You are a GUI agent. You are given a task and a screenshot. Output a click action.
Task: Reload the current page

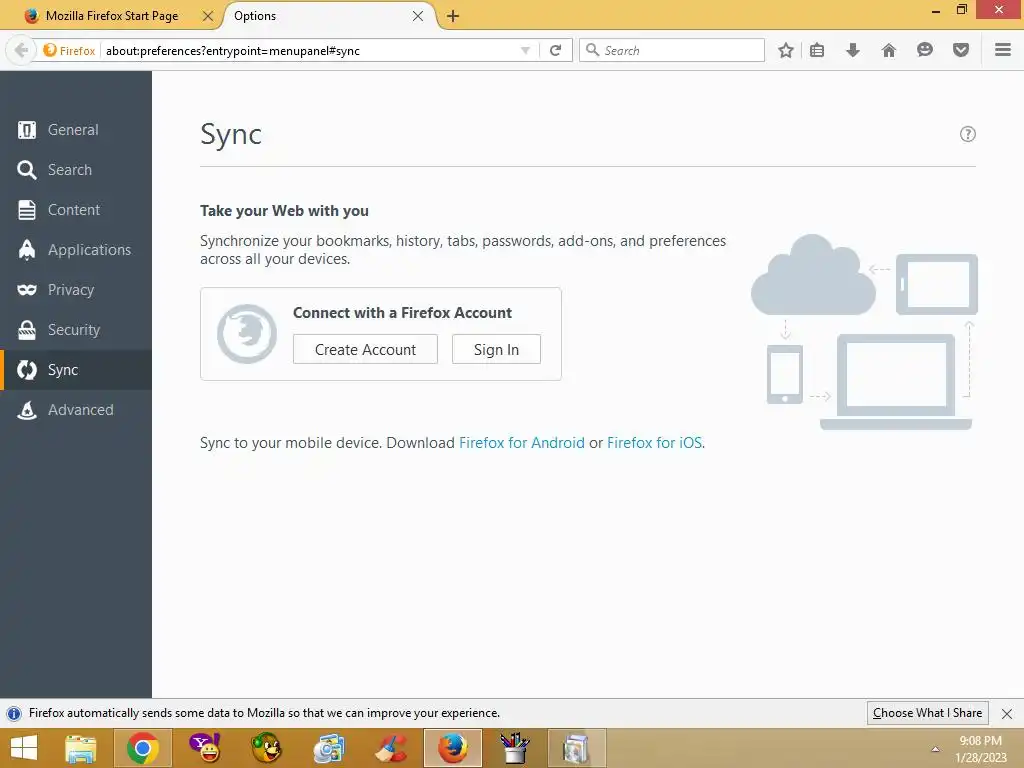pyautogui.click(x=556, y=50)
